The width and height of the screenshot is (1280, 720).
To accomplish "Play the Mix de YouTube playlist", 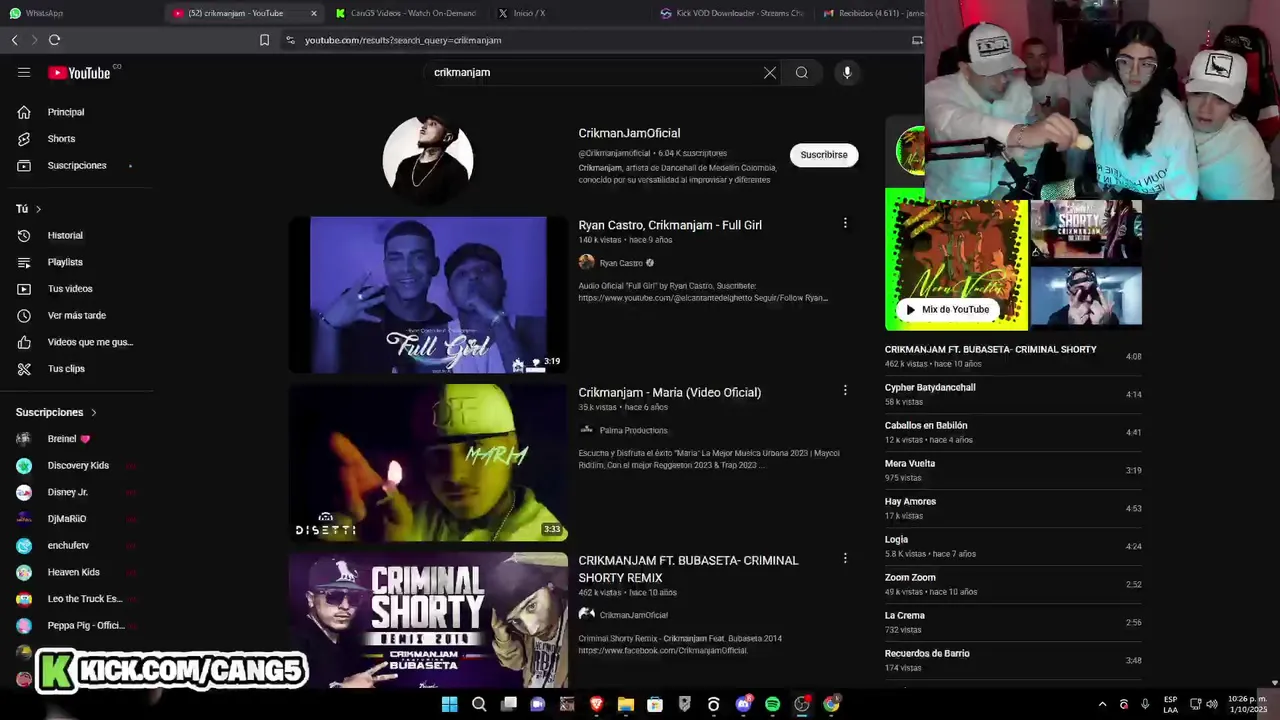I will coord(947,309).
